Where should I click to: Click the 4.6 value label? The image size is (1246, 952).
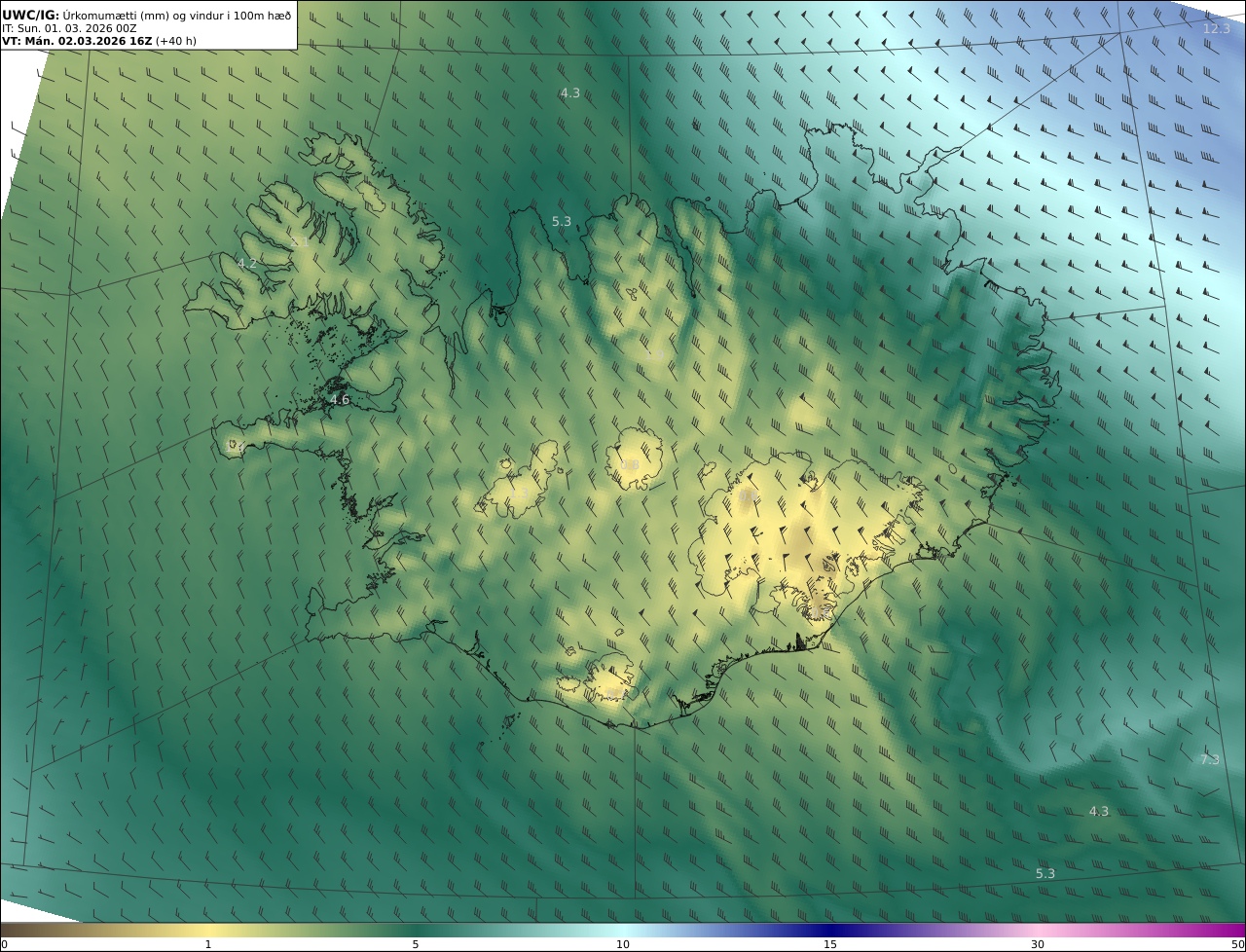pos(339,399)
